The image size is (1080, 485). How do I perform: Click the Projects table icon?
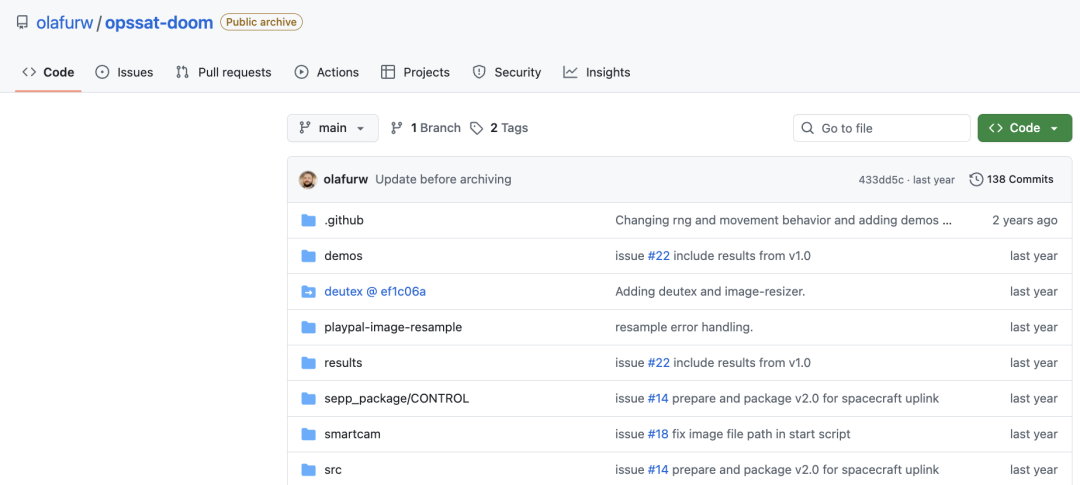pyautogui.click(x=388, y=72)
